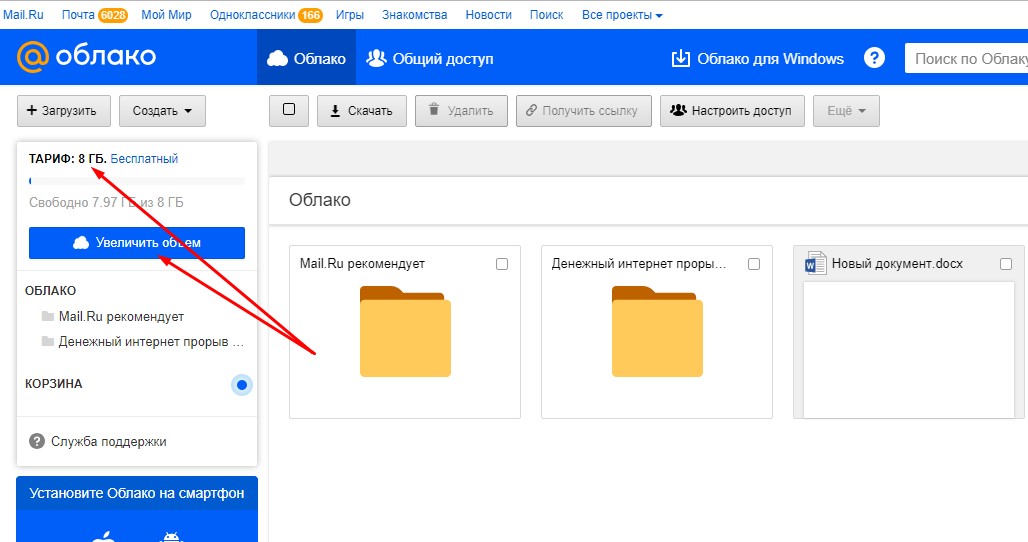Tick the select-all checkbox in toolbar

(288, 109)
